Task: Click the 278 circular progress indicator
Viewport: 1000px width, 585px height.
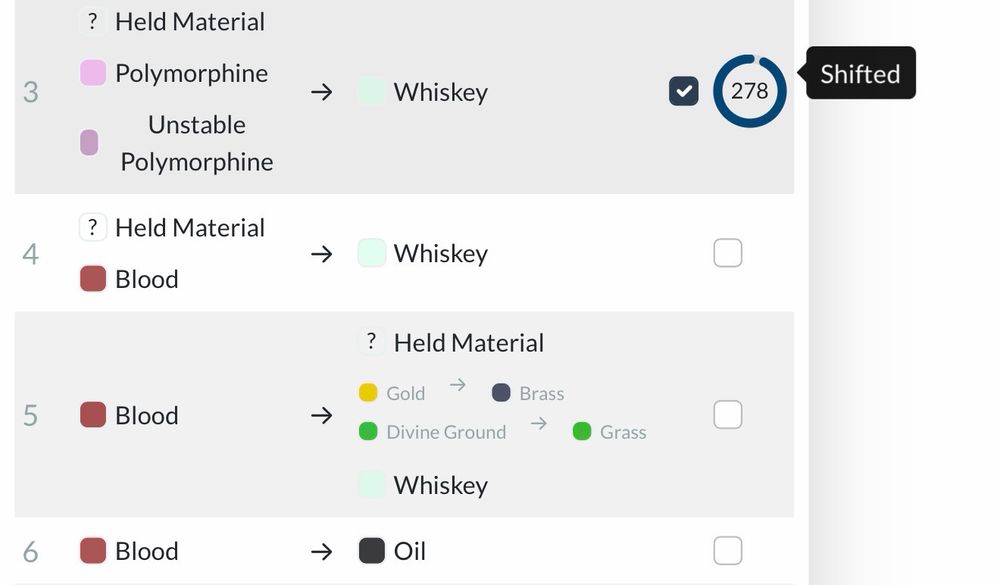Action: tap(749, 91)
